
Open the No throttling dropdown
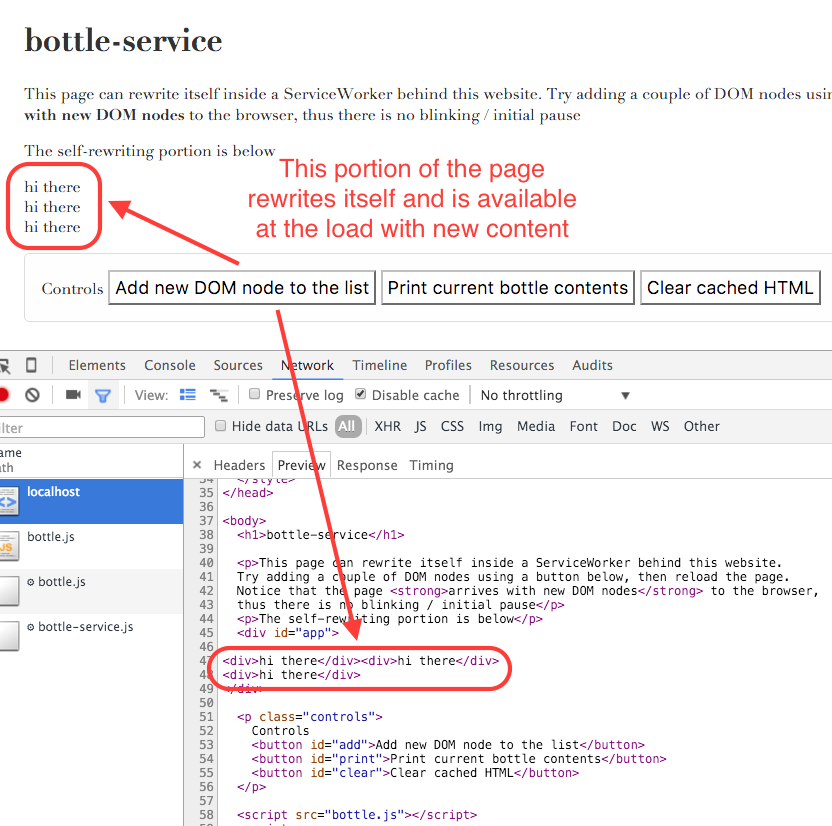555,395
